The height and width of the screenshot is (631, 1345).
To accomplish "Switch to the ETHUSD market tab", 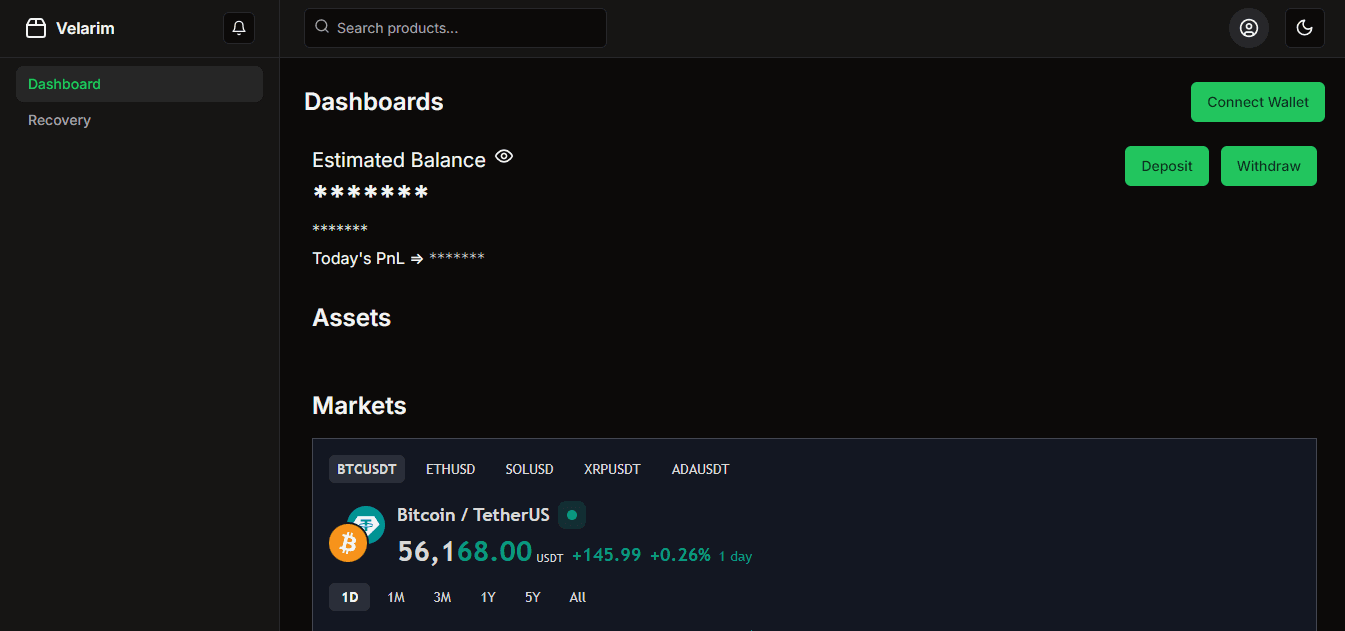I will (451, 469).
